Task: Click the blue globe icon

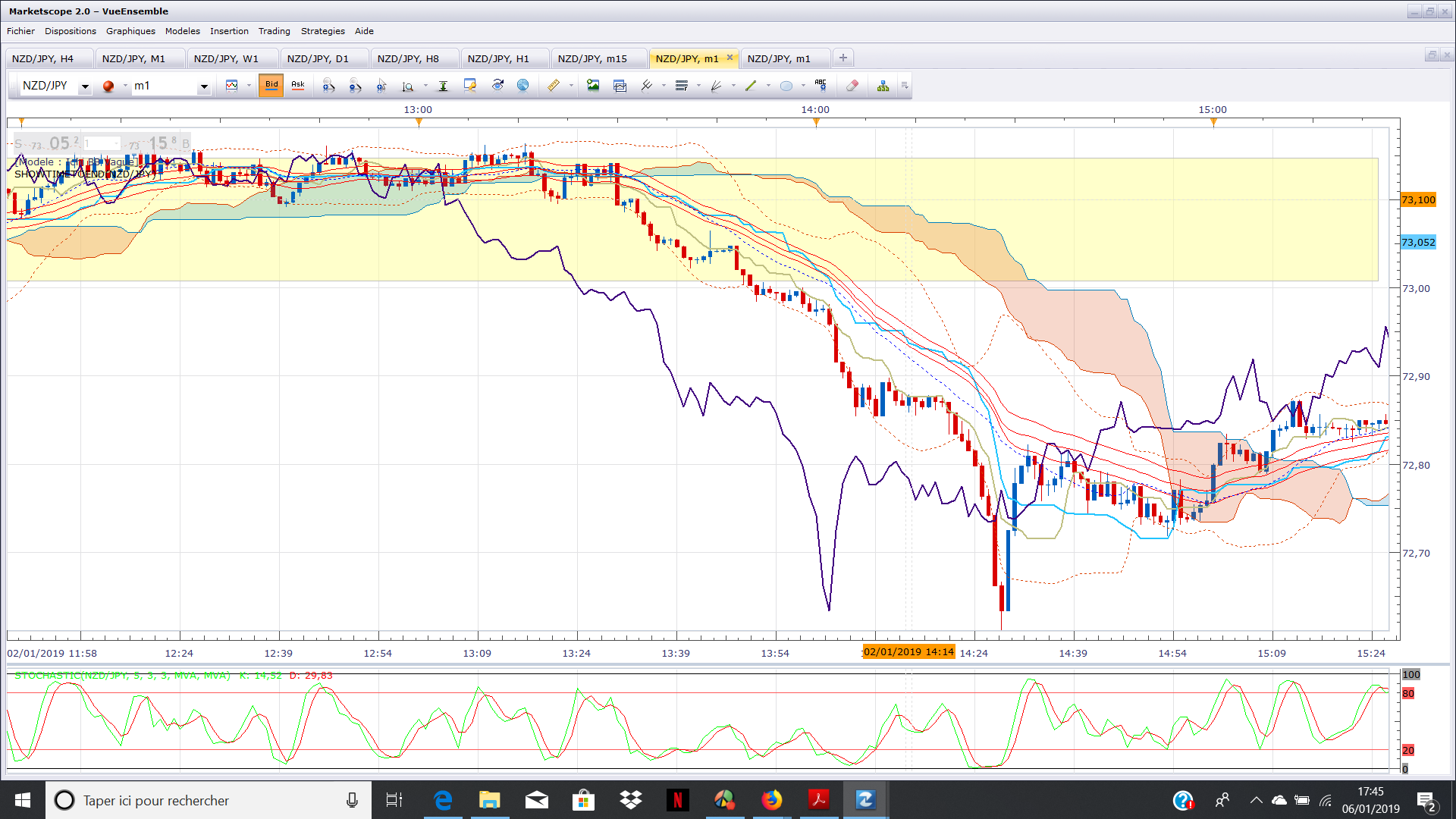Action: [x=523, y=86]
